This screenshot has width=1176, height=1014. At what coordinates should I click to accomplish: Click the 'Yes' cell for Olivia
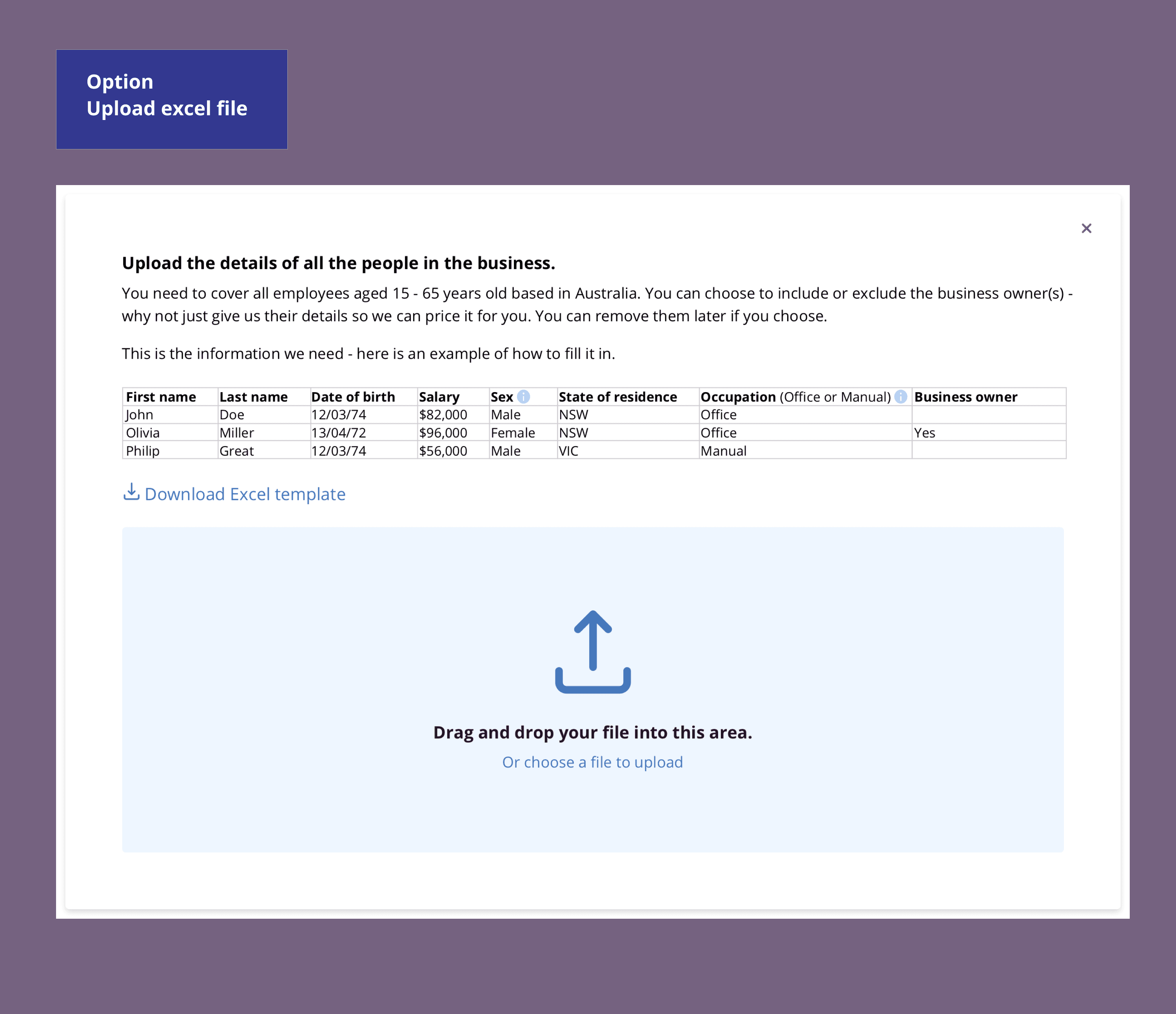tap(924, 432)
